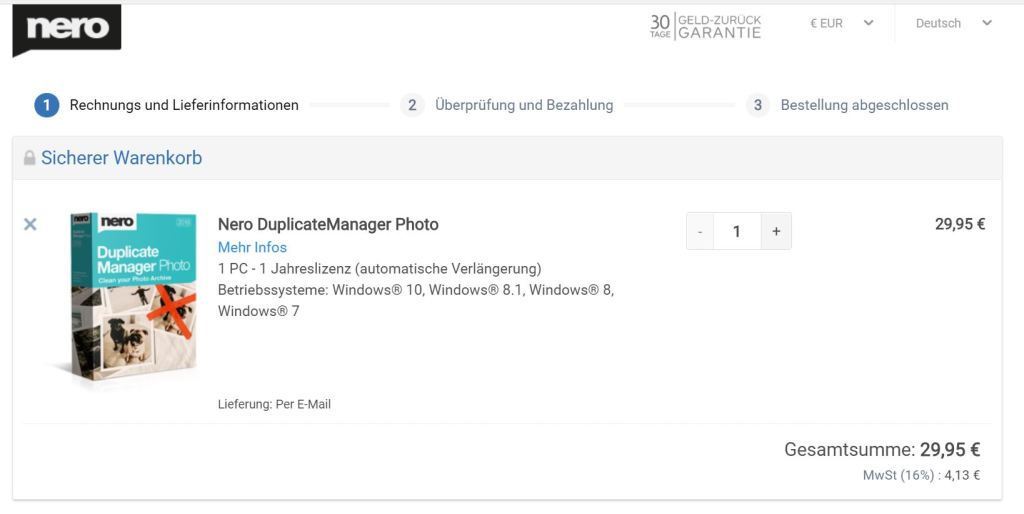Expand the Deutsch language selector
1024x514 pixels.
pos(953,23)
